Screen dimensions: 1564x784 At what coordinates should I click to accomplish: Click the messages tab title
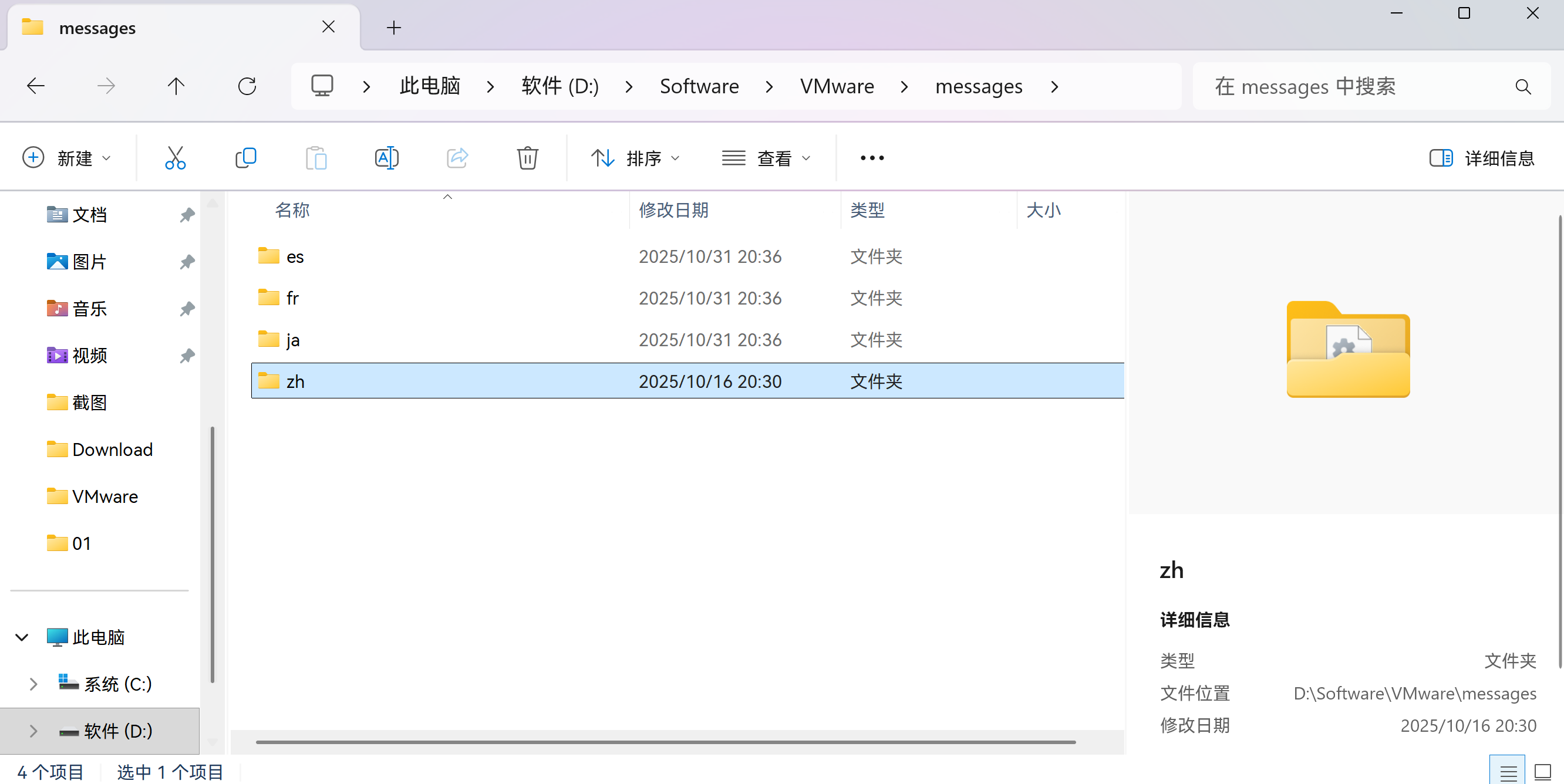pyautogui.click(x=97, y=28)
